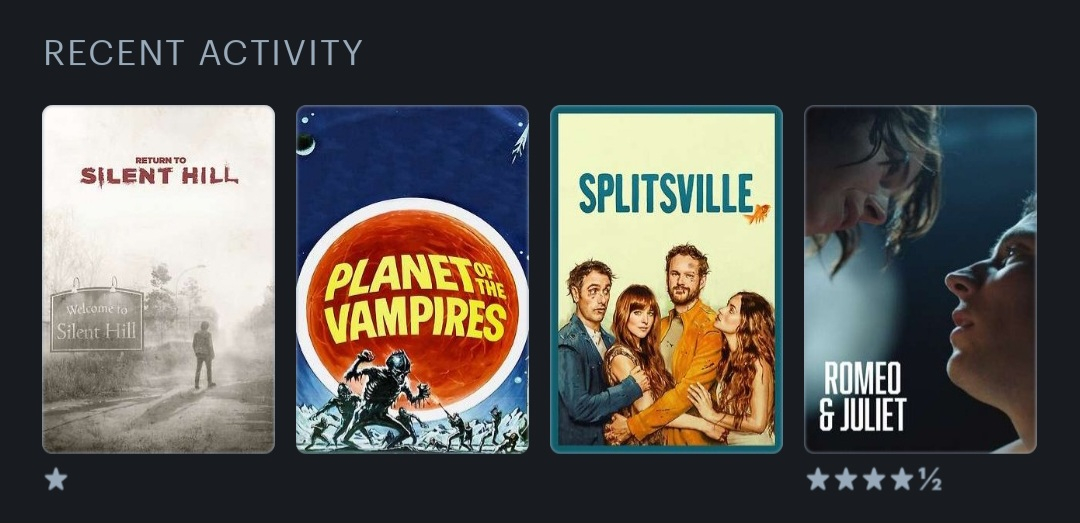Image resolution: width=1080 pixels, height=523 pixels.
Task: Click the half-star symbol under Romeo & Juliet
Action: click(930, 479)
